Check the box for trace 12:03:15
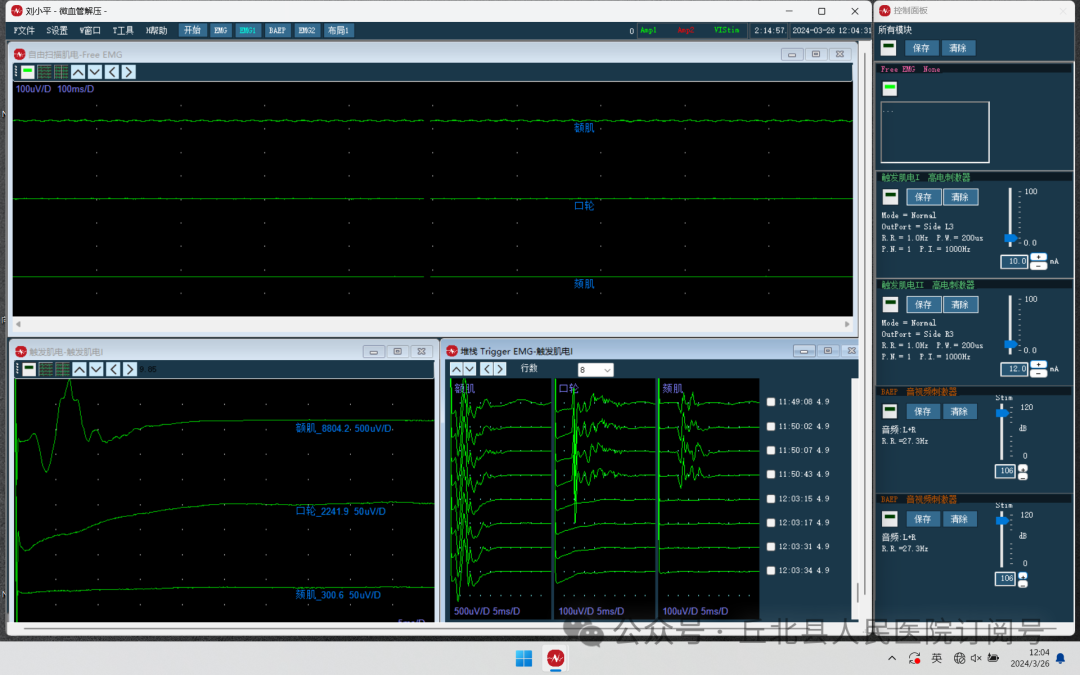 771,499
